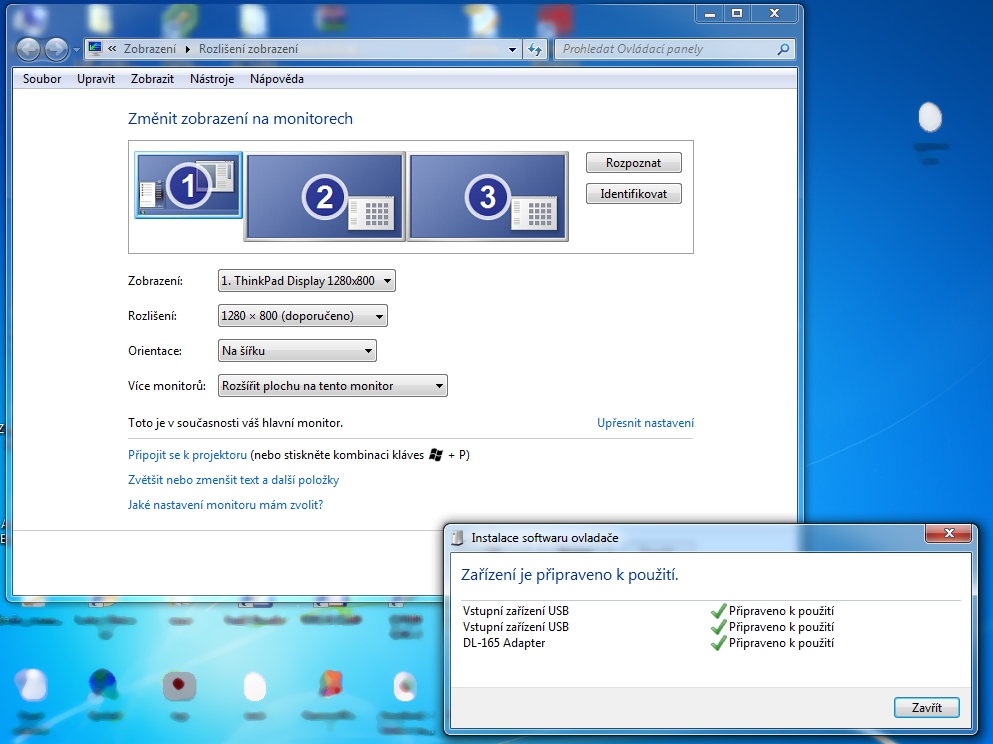Screen dimensions: 993x744
Task: Open the Zobrazení display dropdown
Action: (307, 281)
